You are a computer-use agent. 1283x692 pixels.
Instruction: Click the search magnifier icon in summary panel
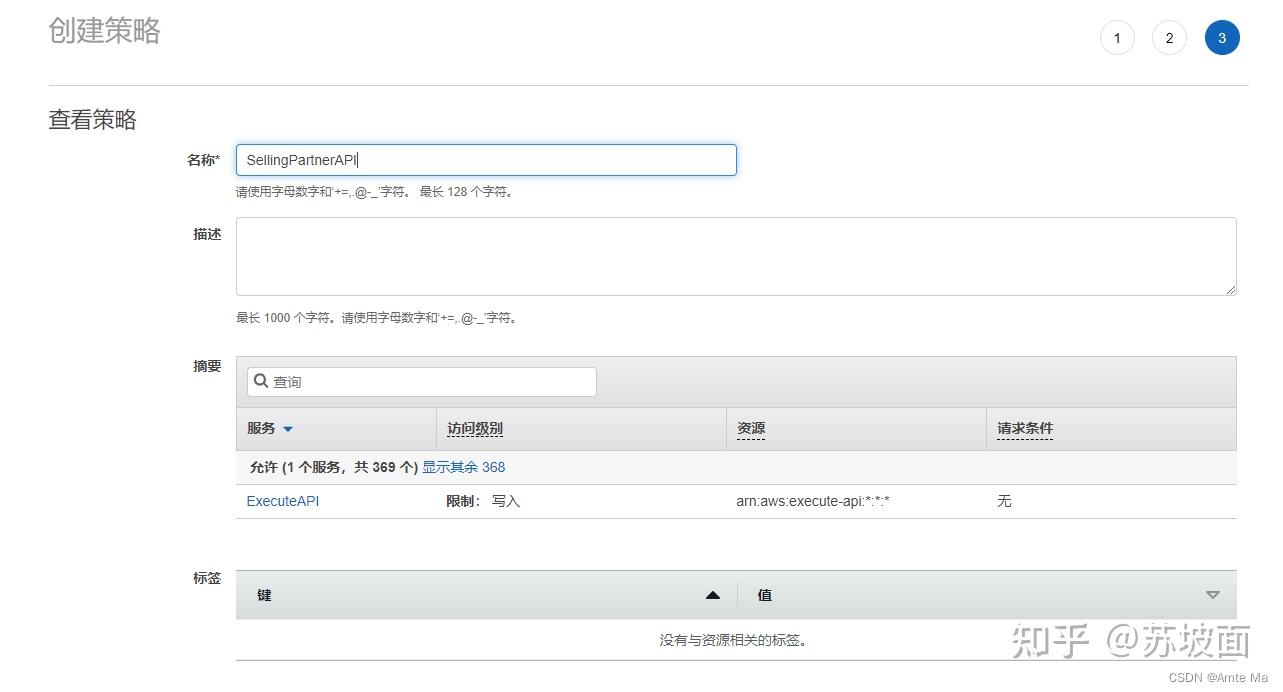click(262, 381)
